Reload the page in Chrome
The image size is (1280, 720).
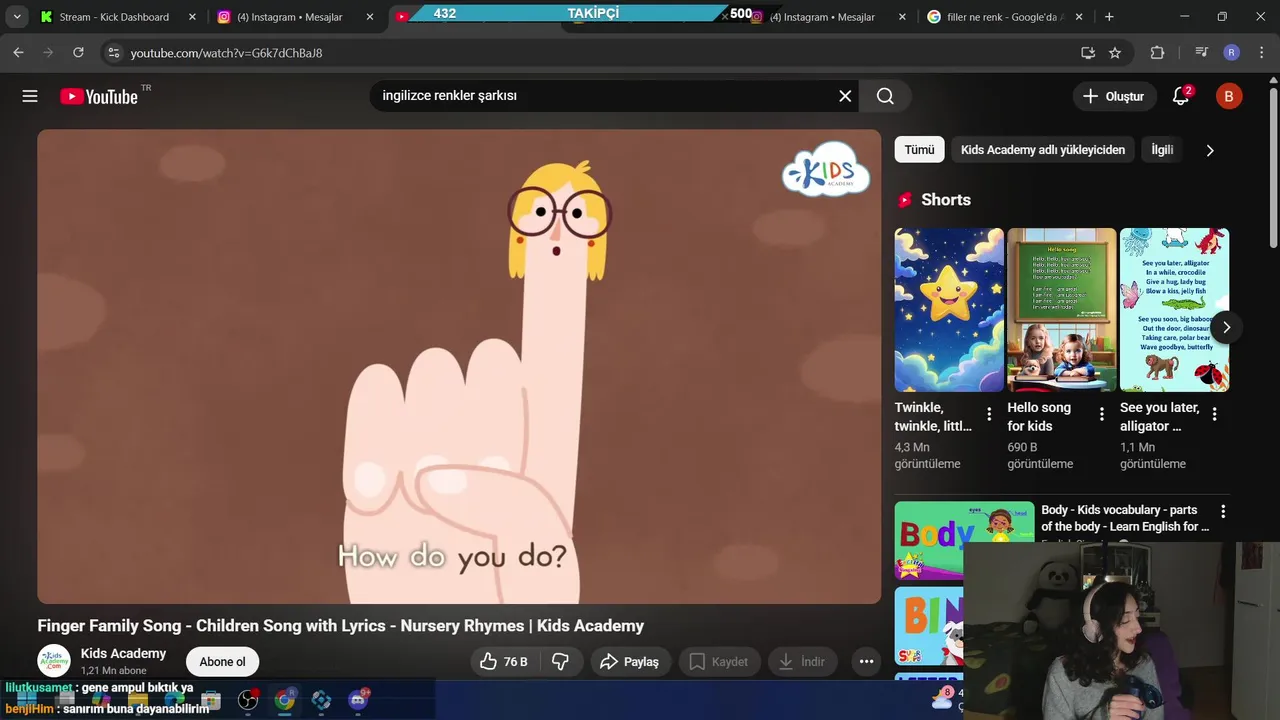78,52
